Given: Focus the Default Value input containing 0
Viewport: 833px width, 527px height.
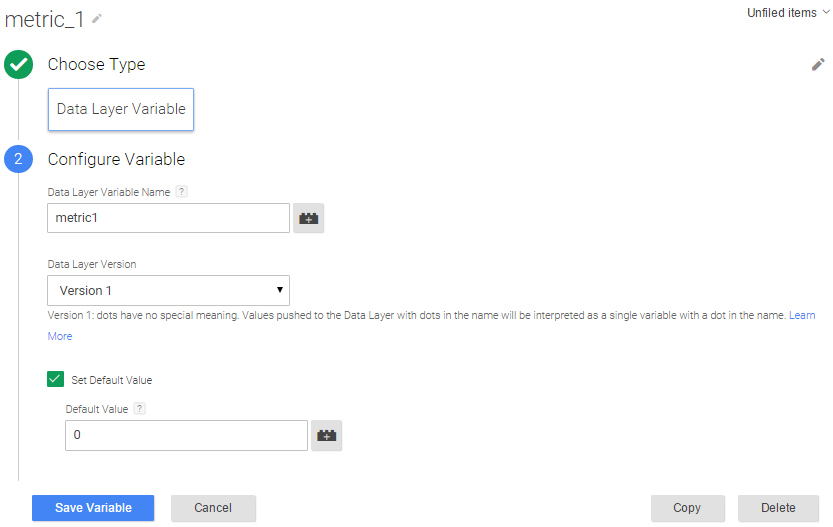Looking at the screenshot, I should (x=186, y=436).
